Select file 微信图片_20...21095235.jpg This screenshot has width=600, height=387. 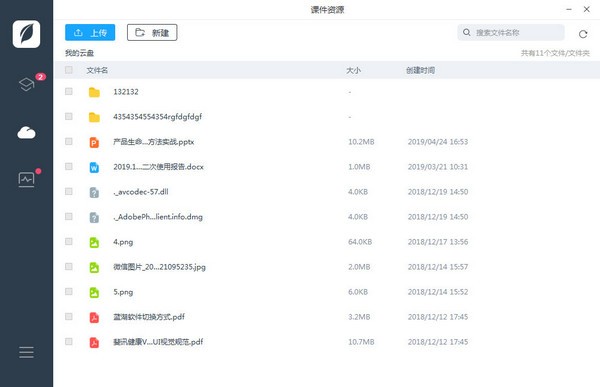(159, 267)
